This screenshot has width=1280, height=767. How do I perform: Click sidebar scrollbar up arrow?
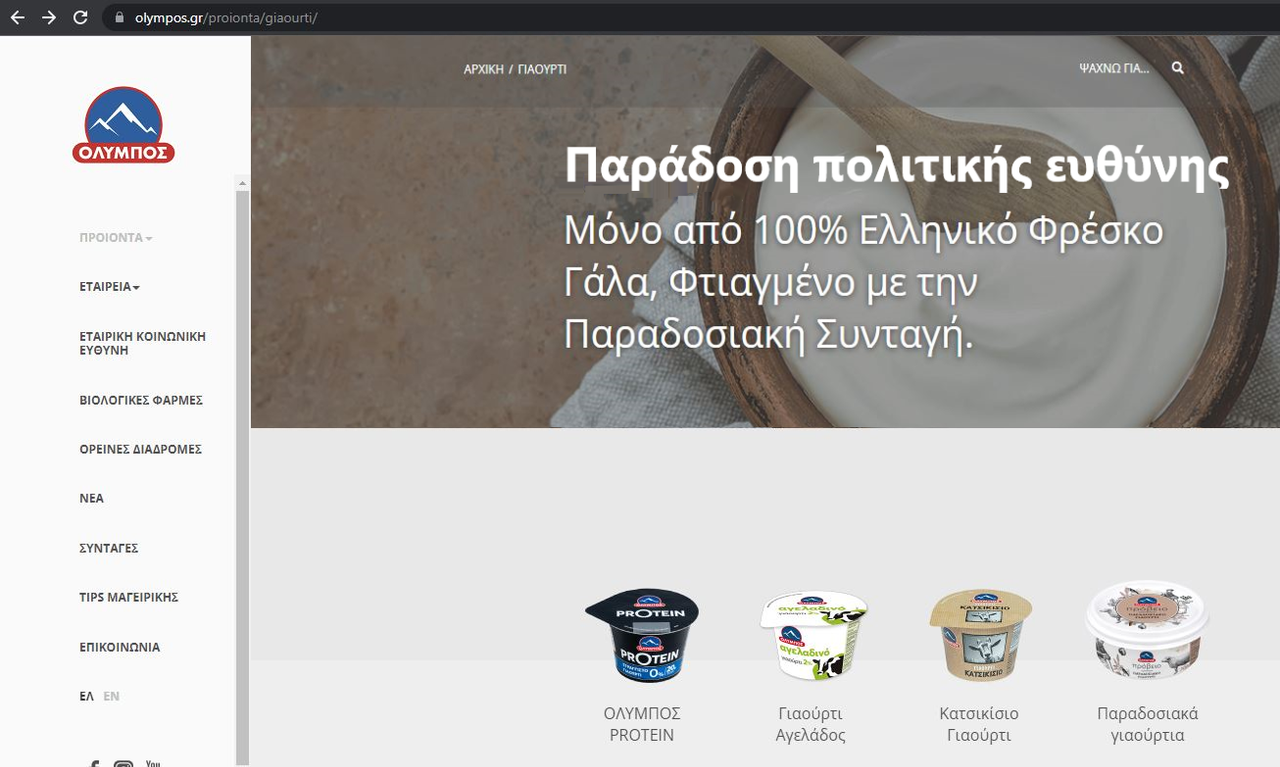242,183
